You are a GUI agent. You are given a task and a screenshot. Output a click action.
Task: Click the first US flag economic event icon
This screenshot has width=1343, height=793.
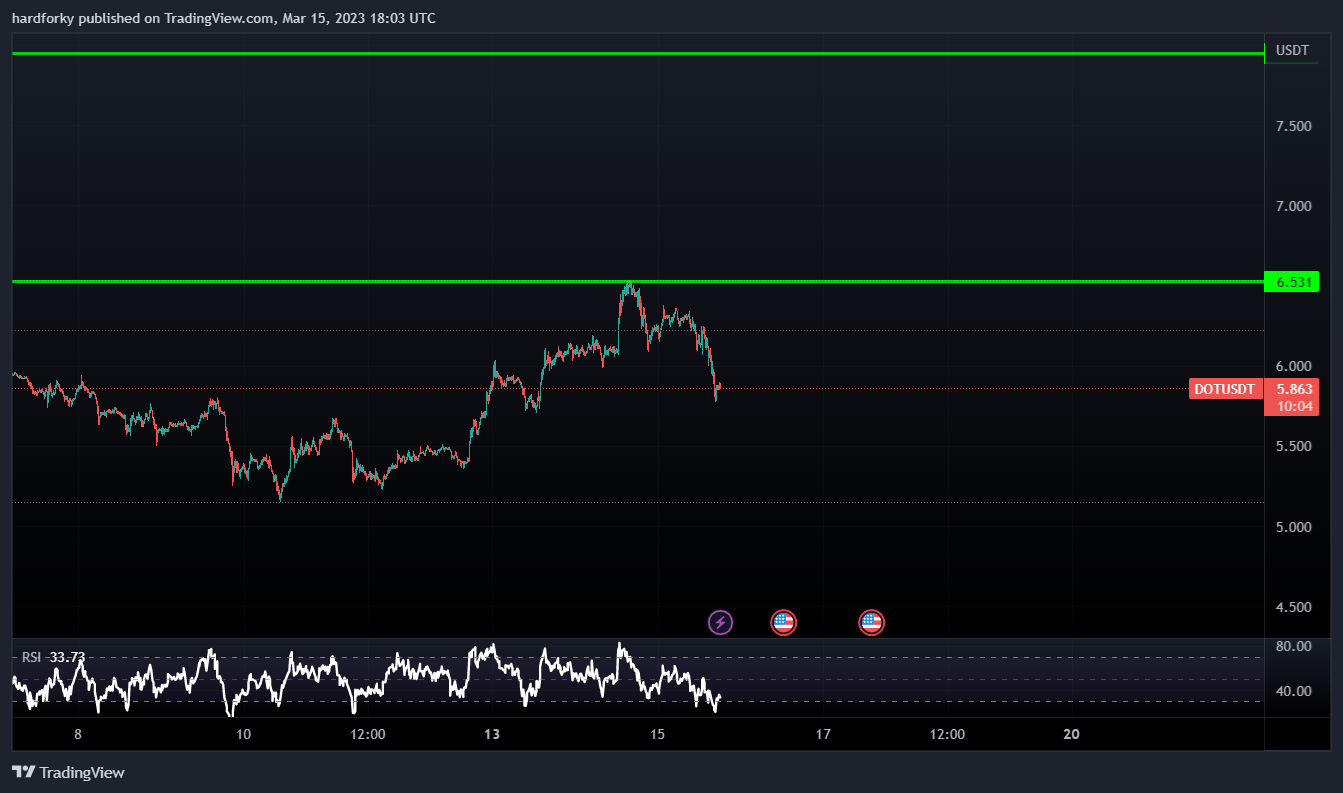point(783,623)
